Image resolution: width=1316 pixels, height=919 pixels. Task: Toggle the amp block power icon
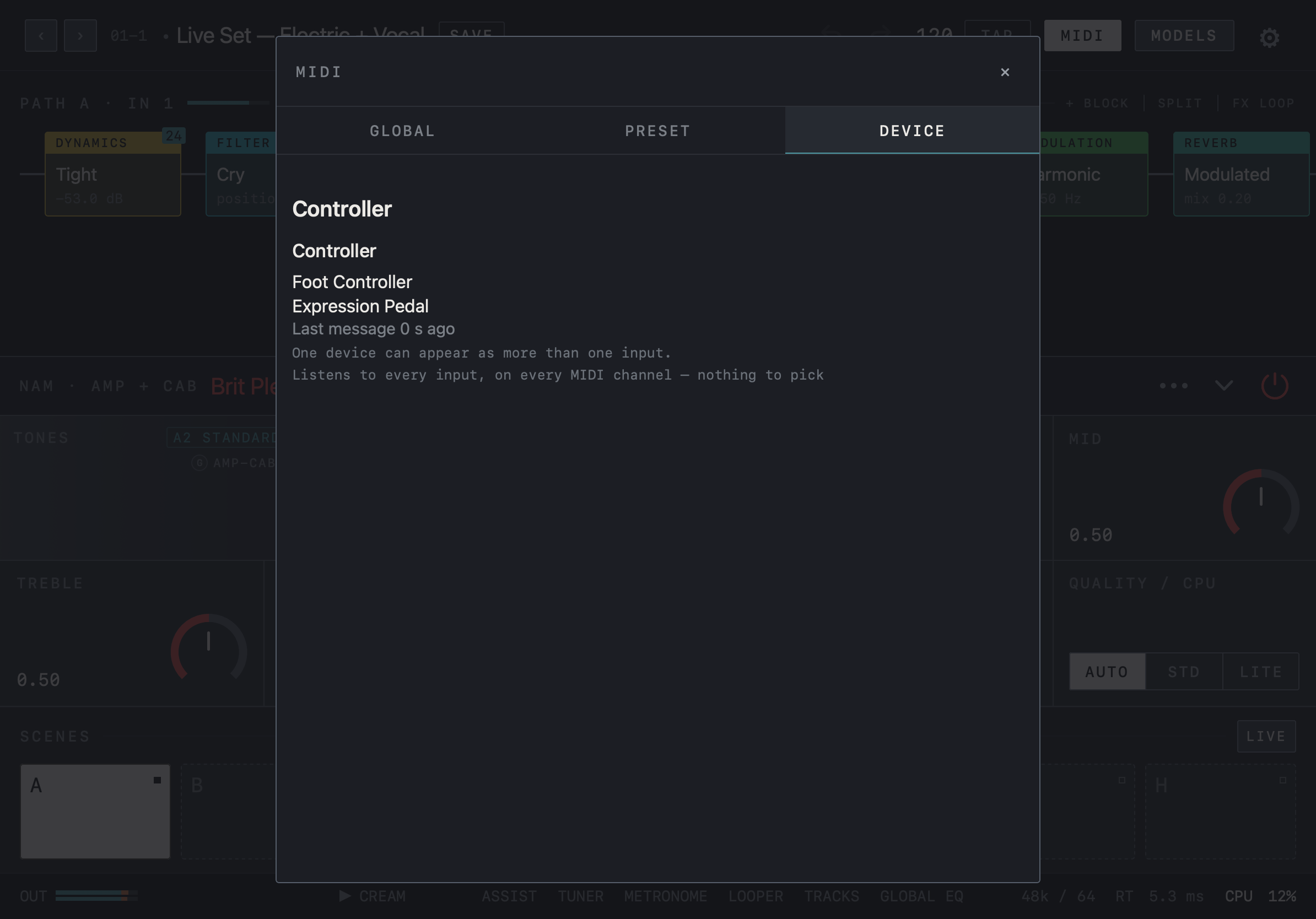(x=1275, y=386)
